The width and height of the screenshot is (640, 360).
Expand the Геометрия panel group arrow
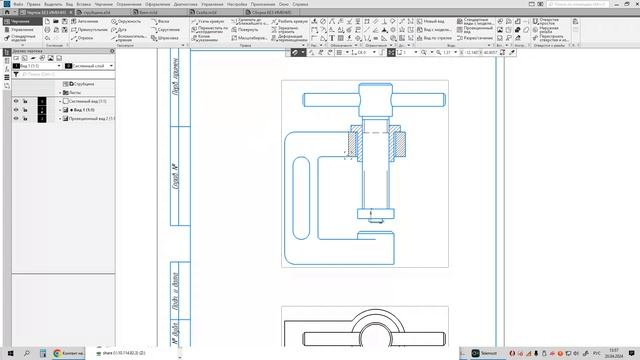(x=183, y=45)
